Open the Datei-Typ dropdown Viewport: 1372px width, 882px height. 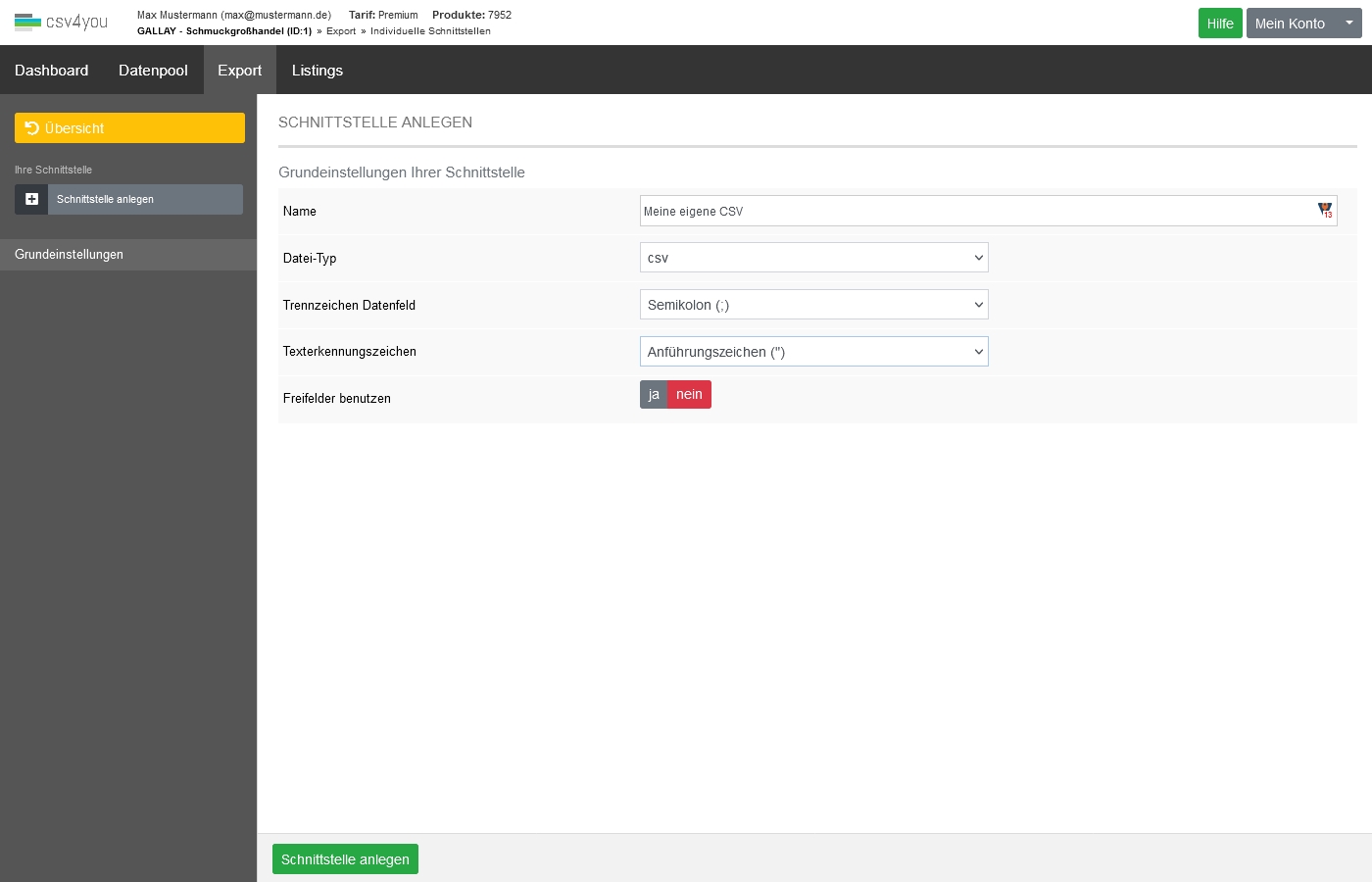click(813, 258)
